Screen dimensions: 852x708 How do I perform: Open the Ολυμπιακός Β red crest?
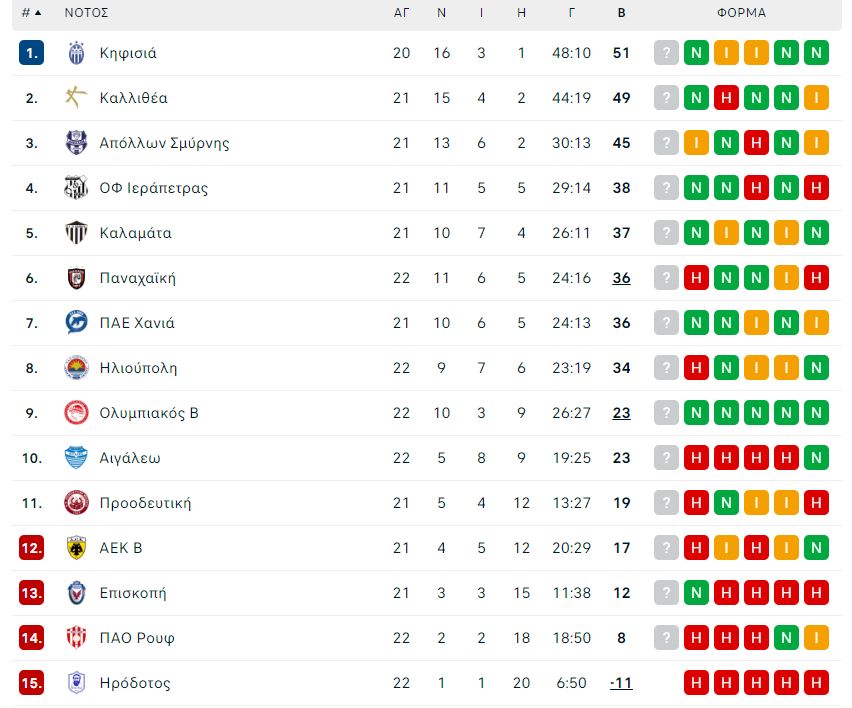(76, 413)
